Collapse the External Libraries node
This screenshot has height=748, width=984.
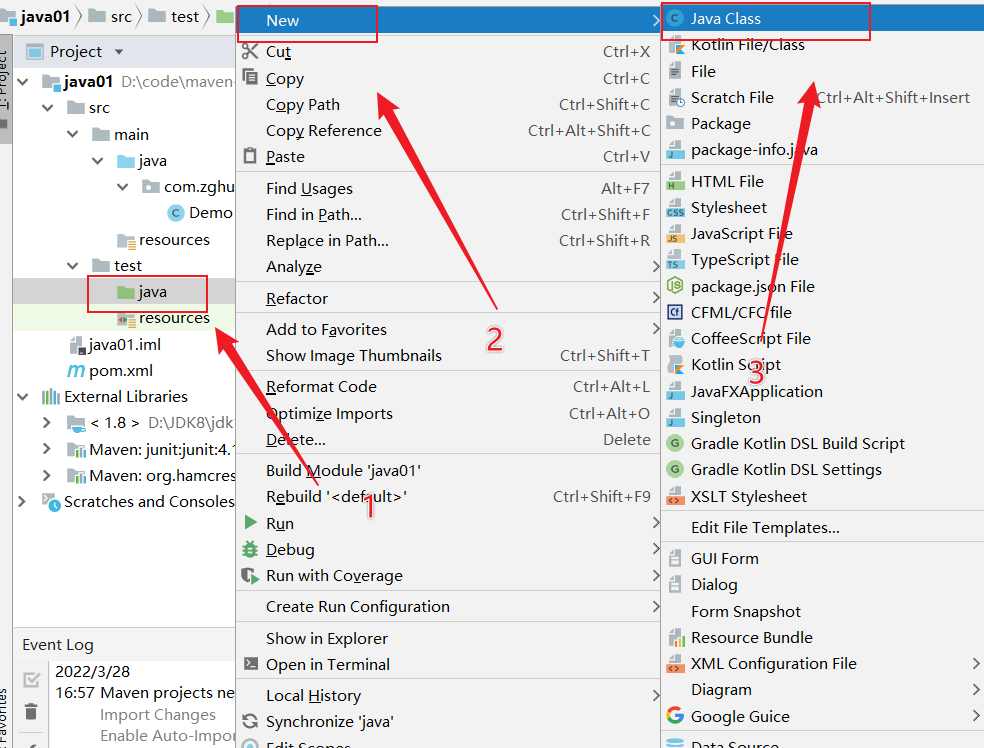coord(23,397)
